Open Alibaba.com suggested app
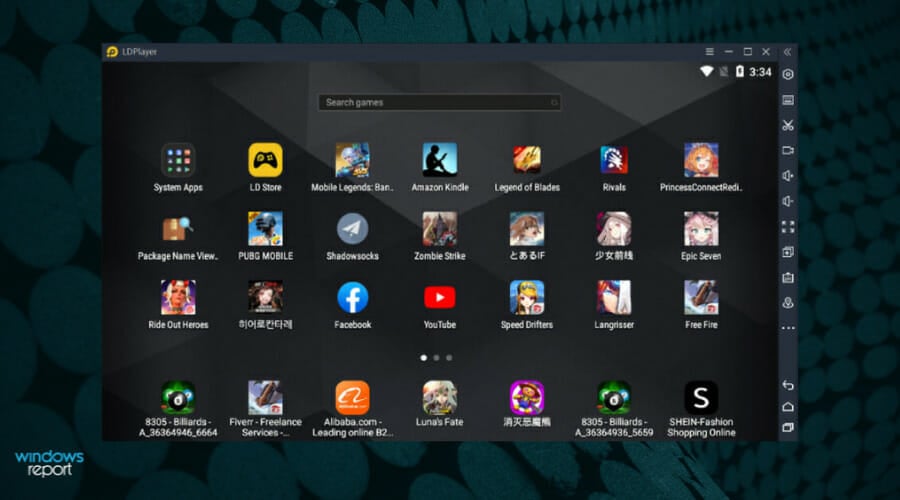Image resolution: width=900 pixels, height=500 pixels. tap(352, 398)
